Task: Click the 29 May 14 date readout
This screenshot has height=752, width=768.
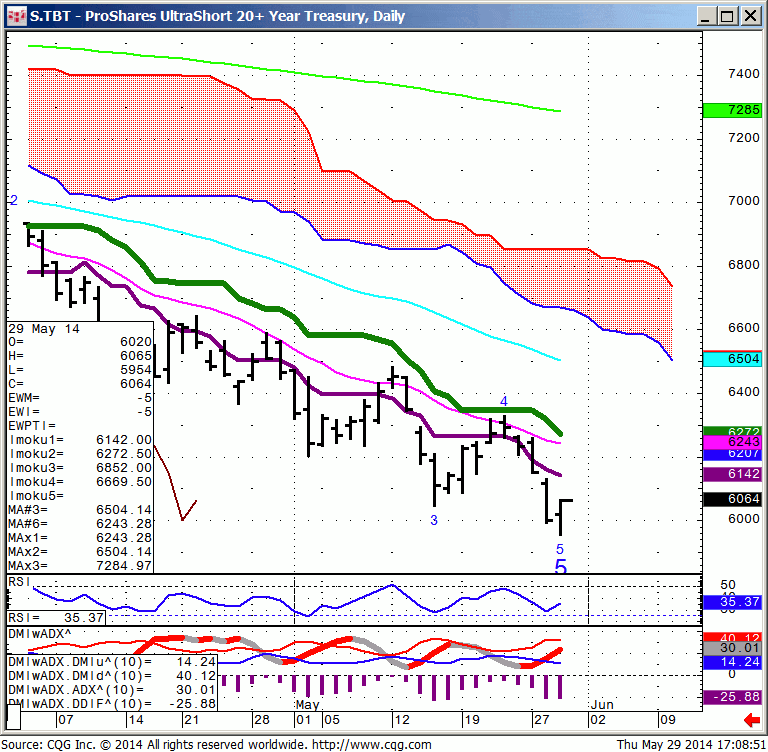Action: 44,329
